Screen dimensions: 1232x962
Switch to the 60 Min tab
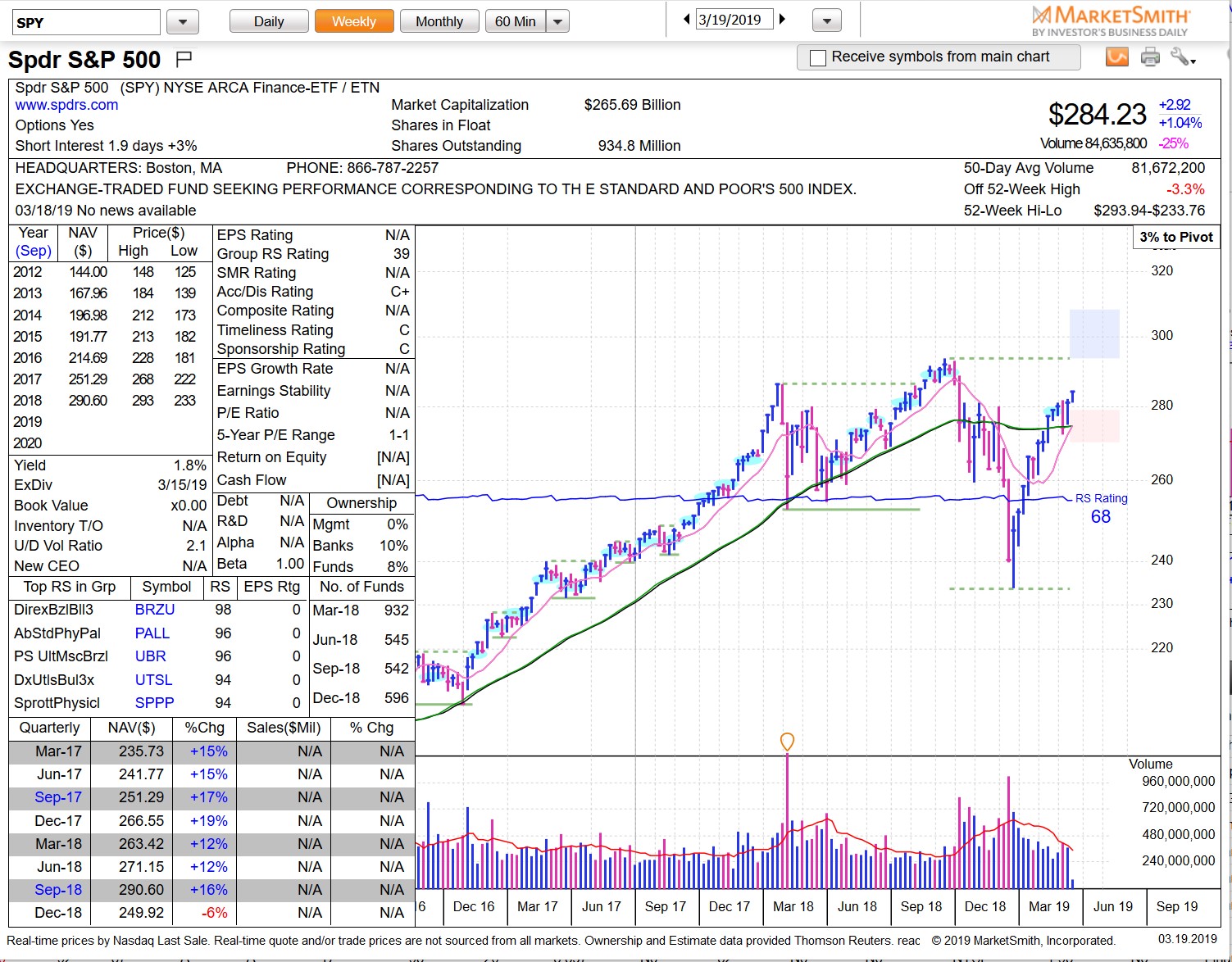[x=516, y=20]
